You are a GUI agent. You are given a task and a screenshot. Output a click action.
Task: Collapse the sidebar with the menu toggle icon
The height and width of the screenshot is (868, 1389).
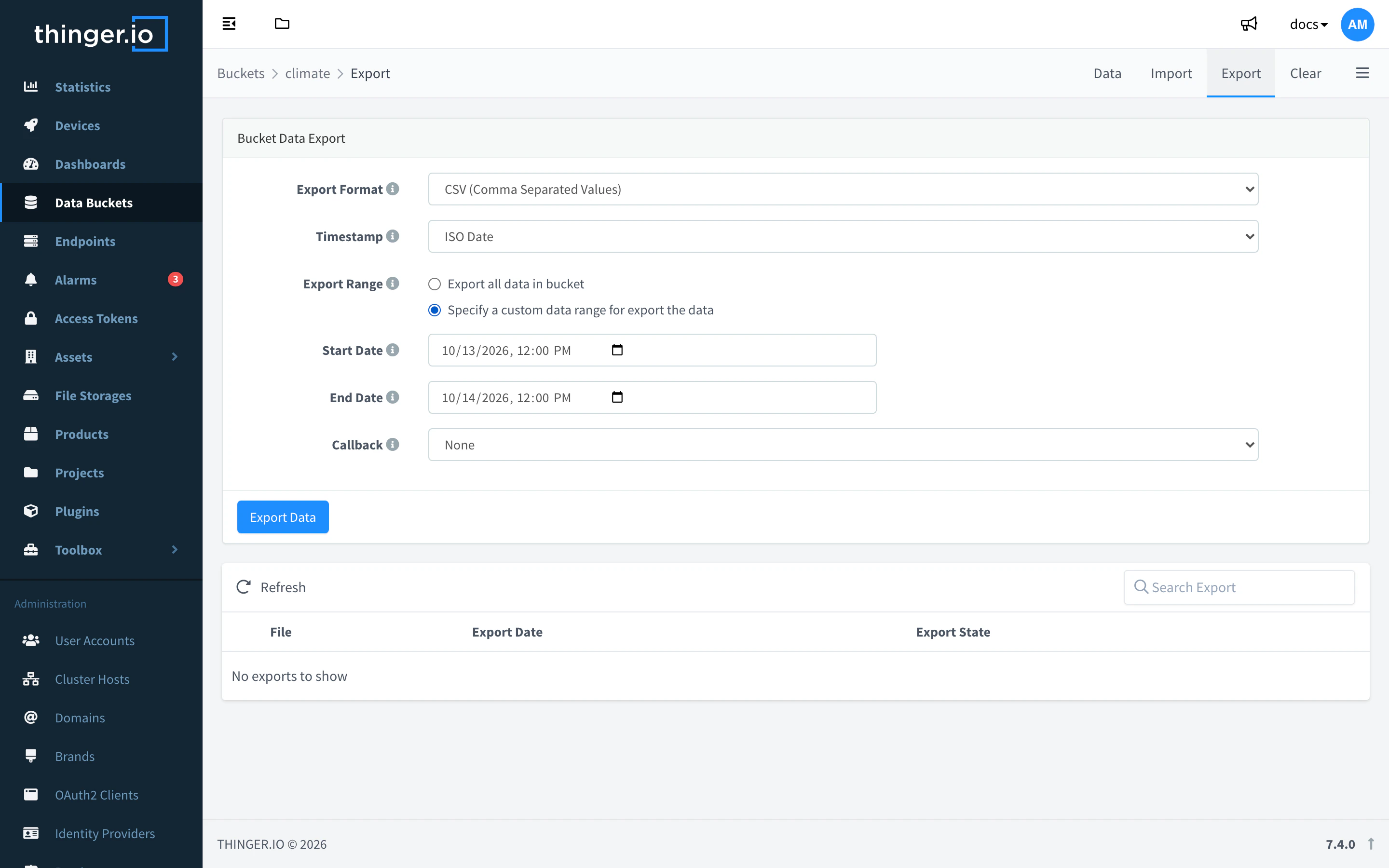(229, 24)
